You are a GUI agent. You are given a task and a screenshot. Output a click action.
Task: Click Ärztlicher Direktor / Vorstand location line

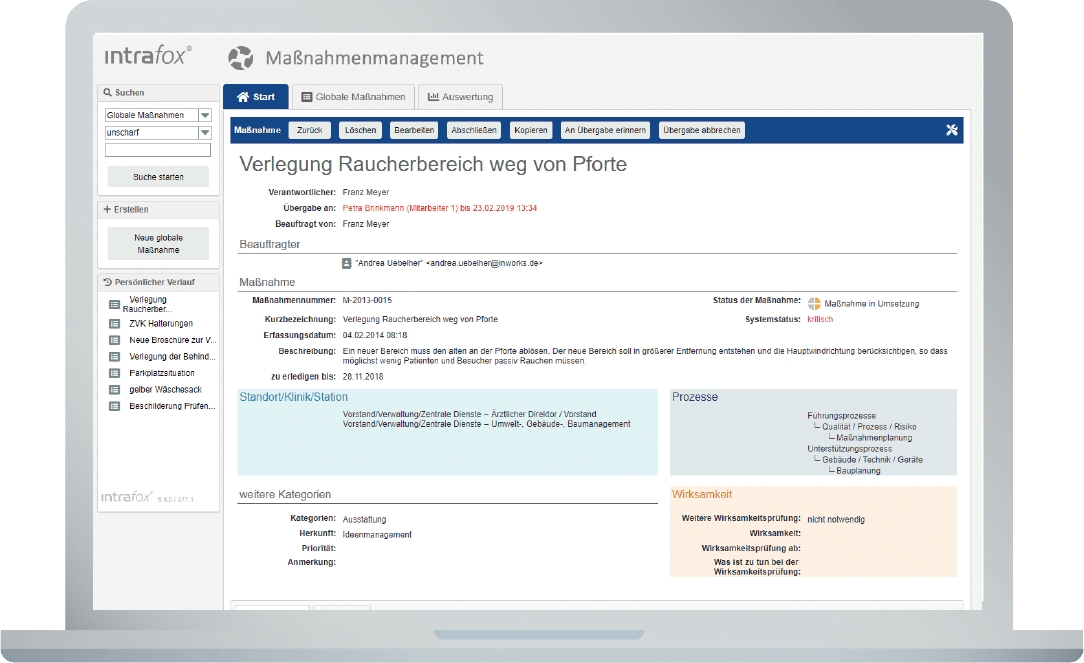click(469, 414)
